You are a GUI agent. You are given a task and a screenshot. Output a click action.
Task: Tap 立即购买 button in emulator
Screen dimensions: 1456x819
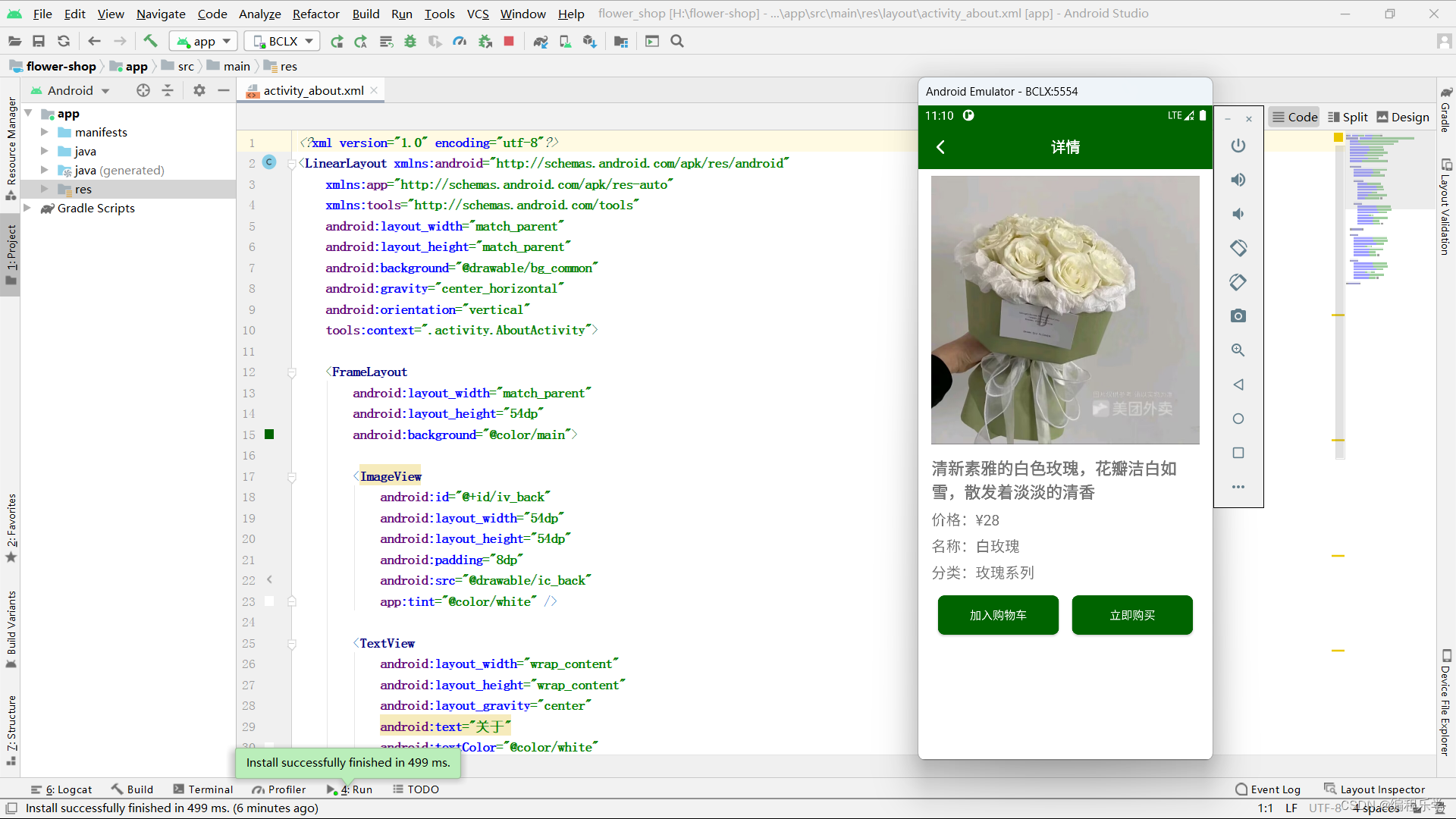pyautogui.click(x=1132, y=615)
